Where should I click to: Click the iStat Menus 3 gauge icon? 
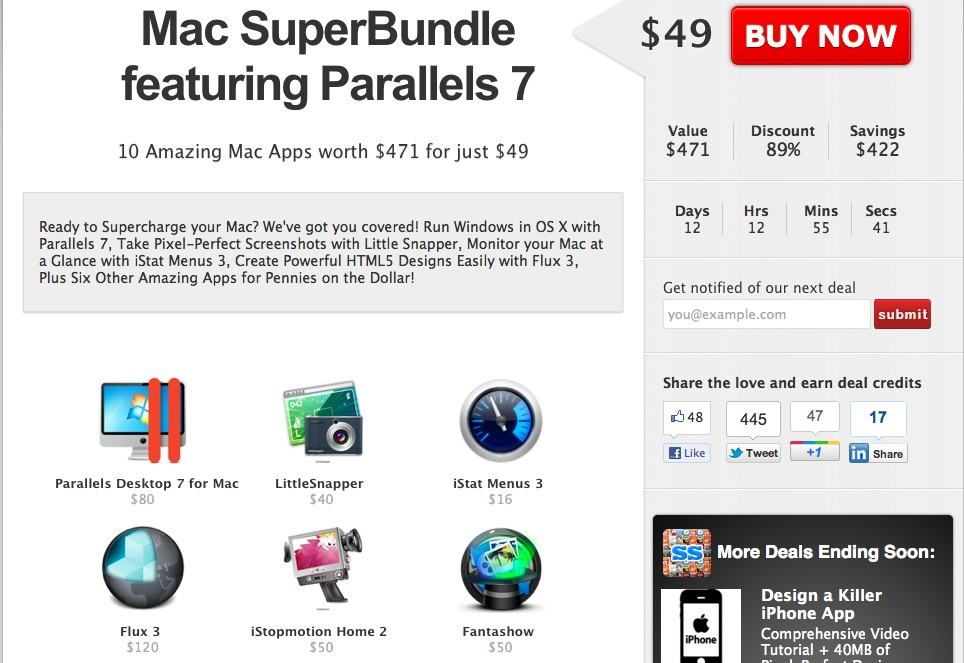(x=500, y=421)
